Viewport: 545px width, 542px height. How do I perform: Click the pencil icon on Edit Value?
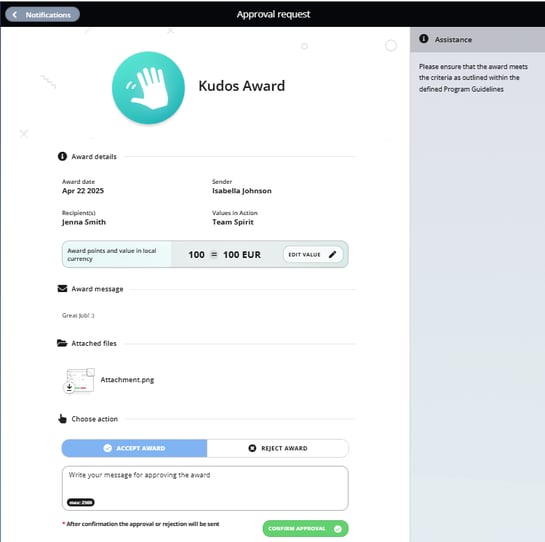tap(333, 254)
